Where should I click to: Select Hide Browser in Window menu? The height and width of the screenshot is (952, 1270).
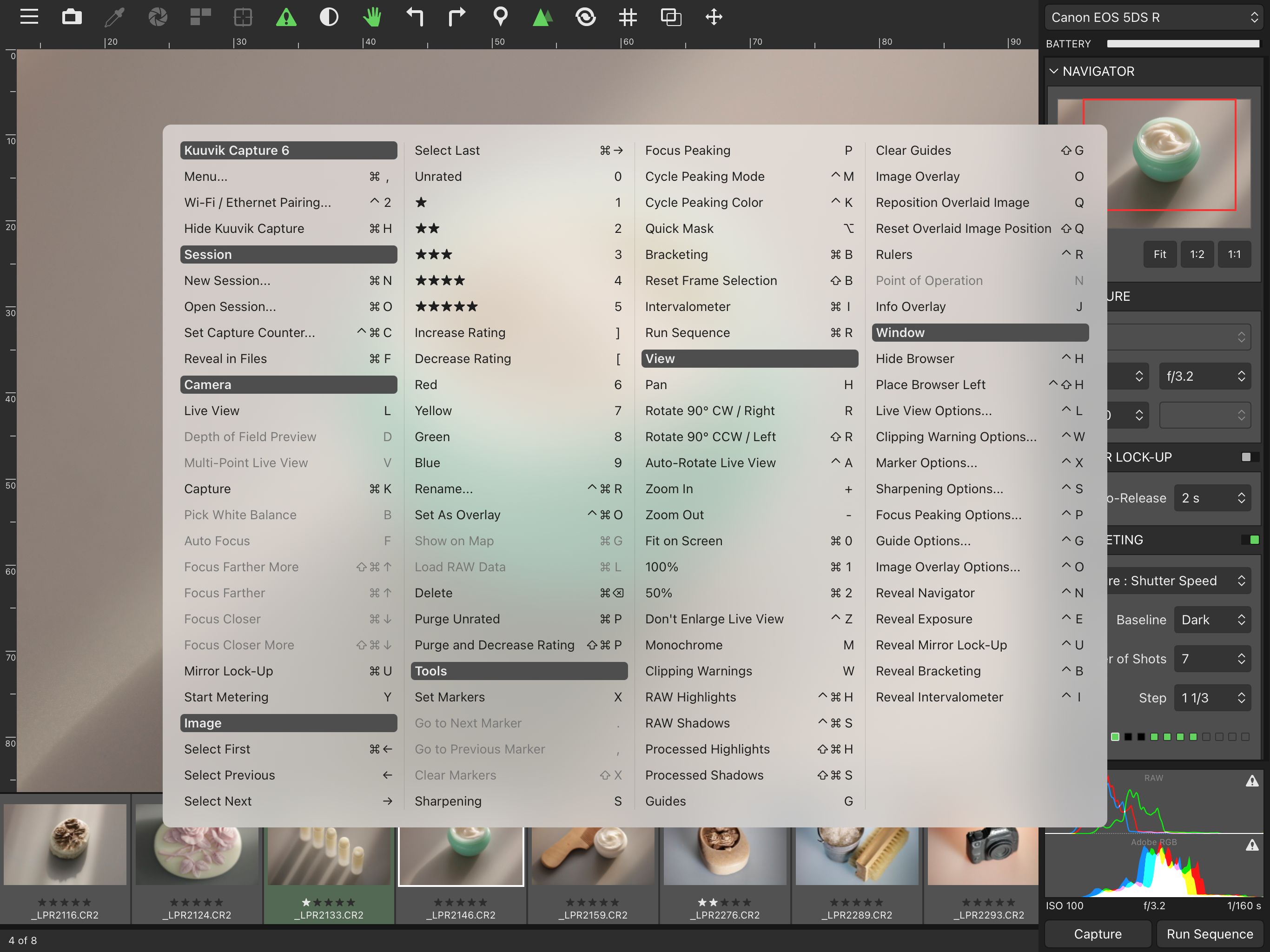(x=980, y=358)
